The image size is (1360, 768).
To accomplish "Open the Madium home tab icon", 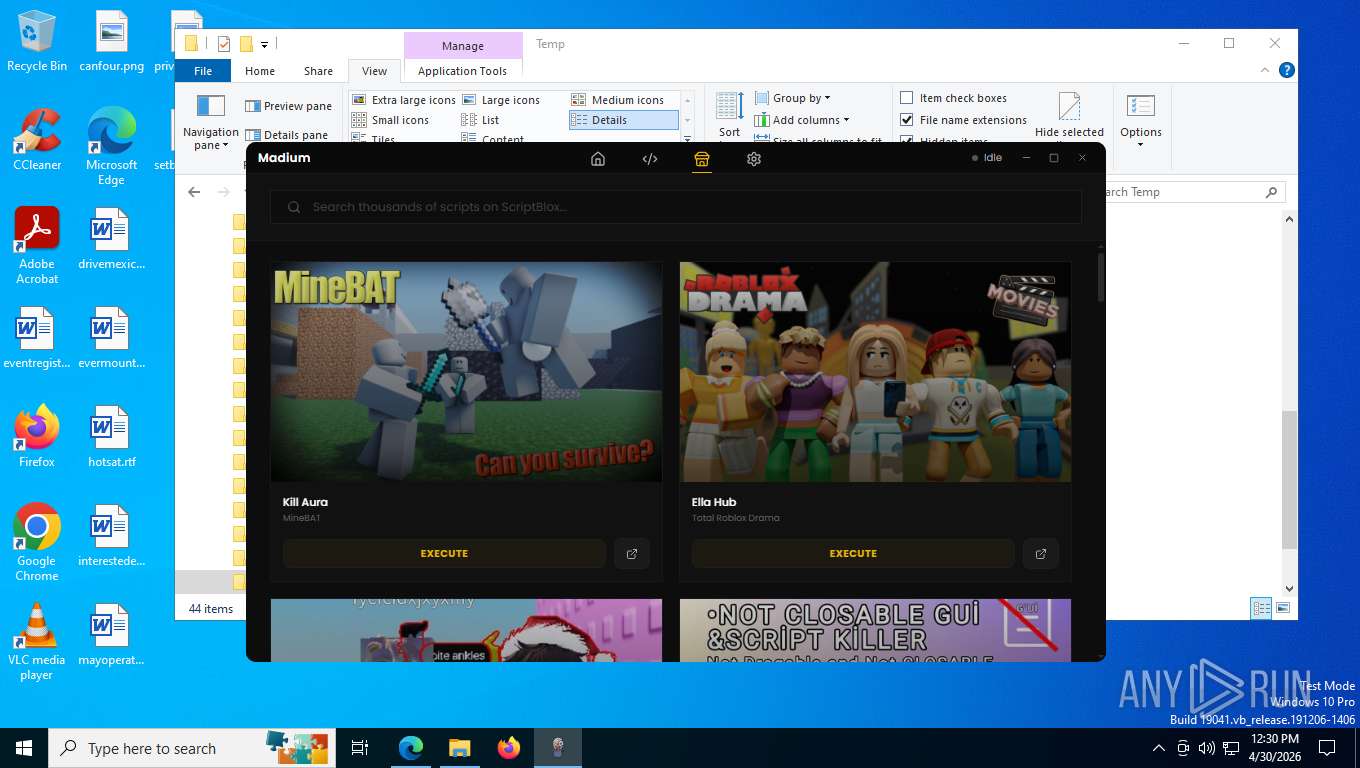I will [x=598, y=158].
